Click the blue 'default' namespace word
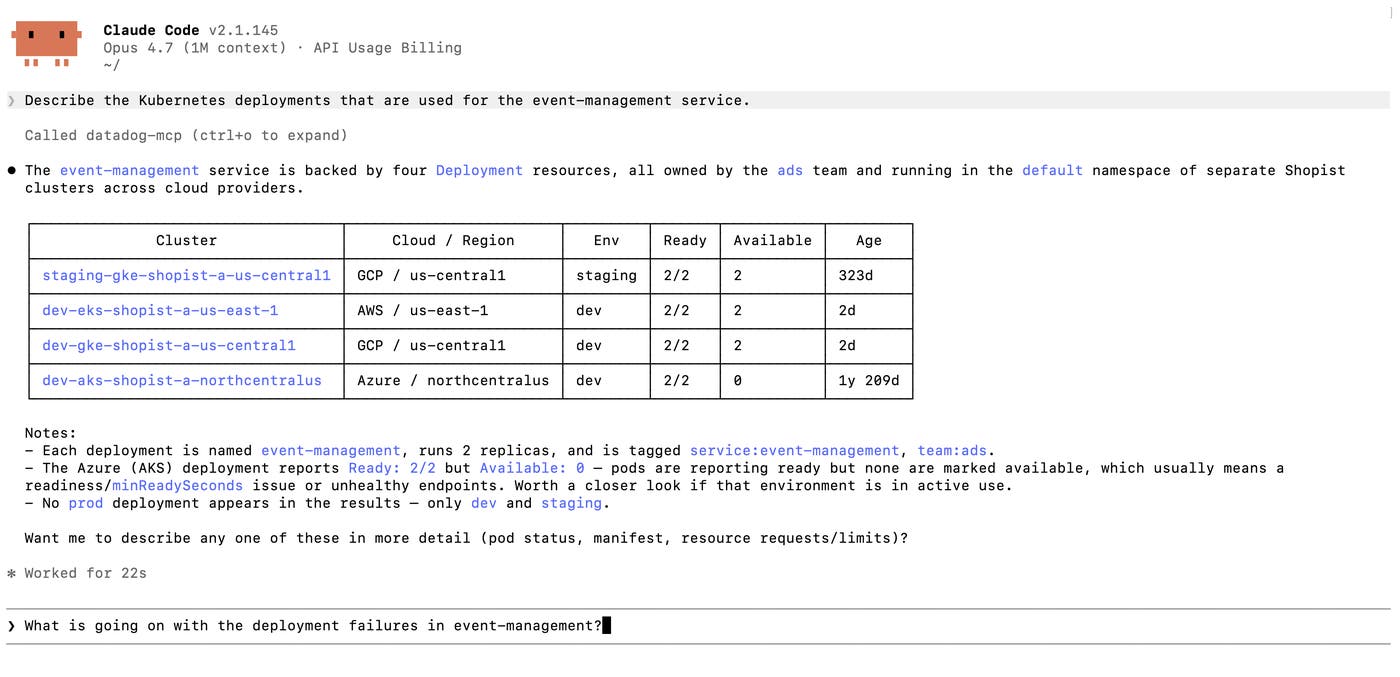The width and height of the screenshot is (1400, 677). [x=1052, y=170]
